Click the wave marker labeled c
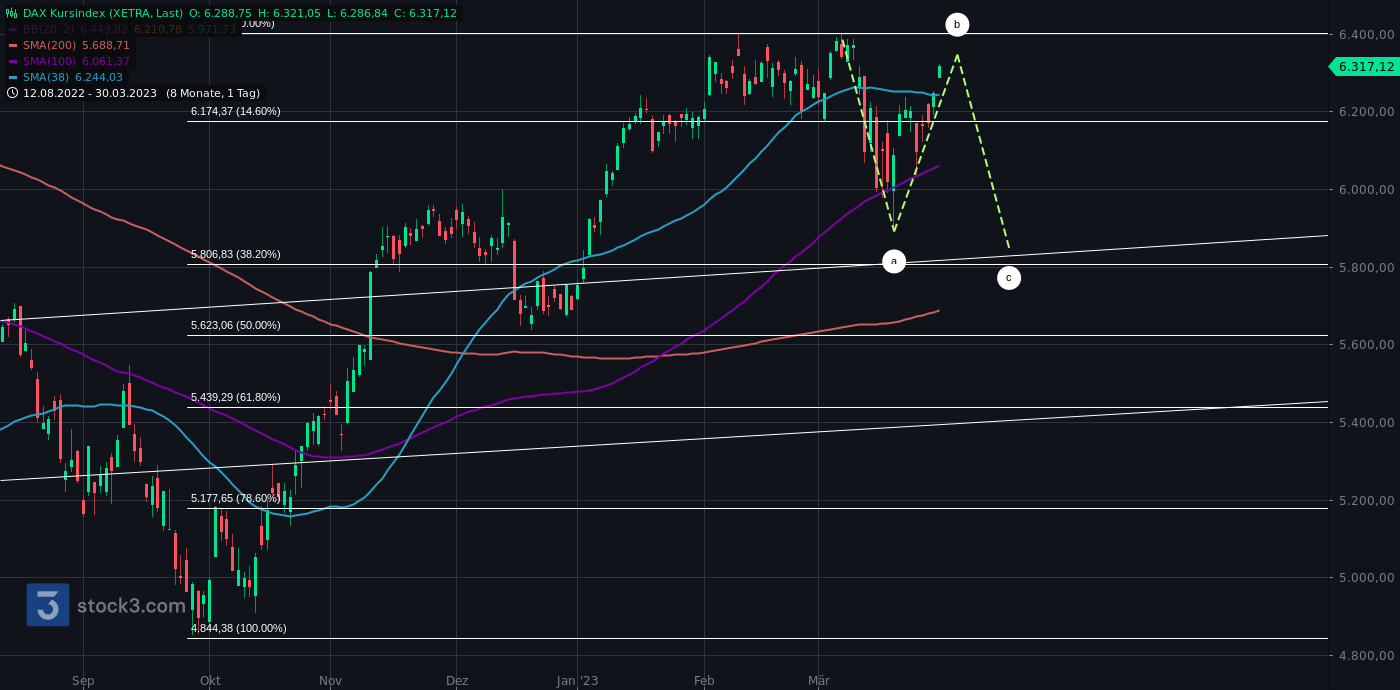Image resolution: width=1400 pixels, height=690 pixels. click(1008, 277)
